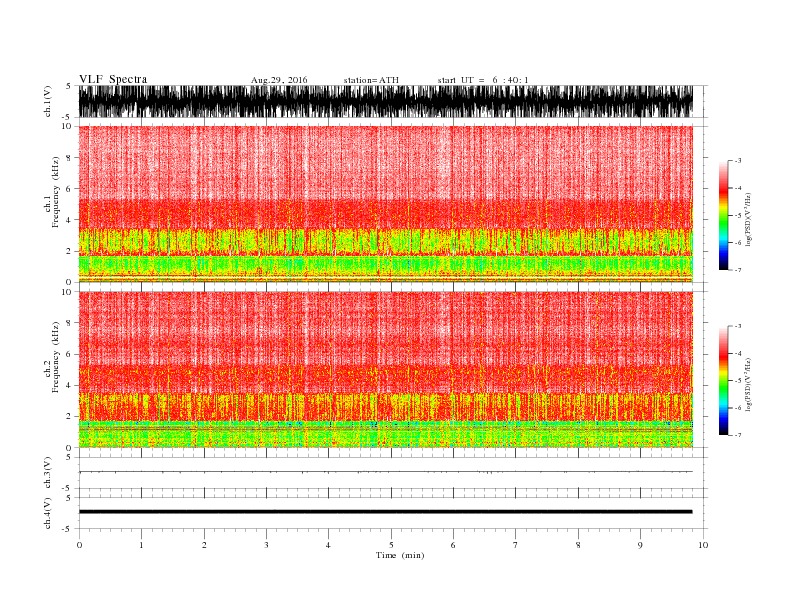
Task: Click time axis tick label '5'
Action: tap(391, 545)
